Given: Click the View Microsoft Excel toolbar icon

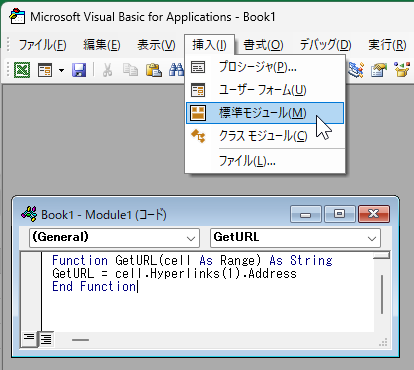Looking at the screenshot, I should click(x=22, y=70).
